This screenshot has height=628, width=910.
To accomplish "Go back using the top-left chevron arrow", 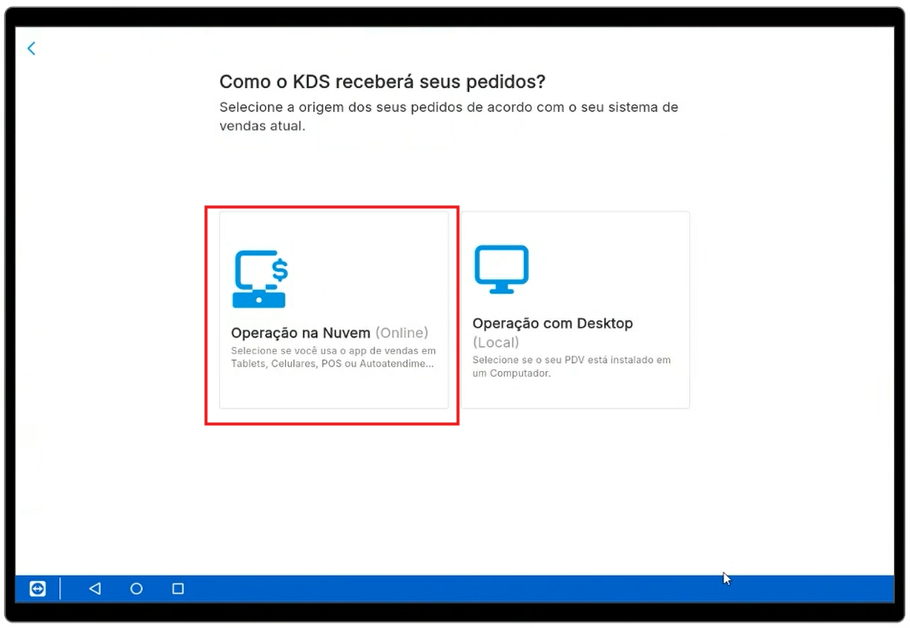I will [x=31, y=48].
